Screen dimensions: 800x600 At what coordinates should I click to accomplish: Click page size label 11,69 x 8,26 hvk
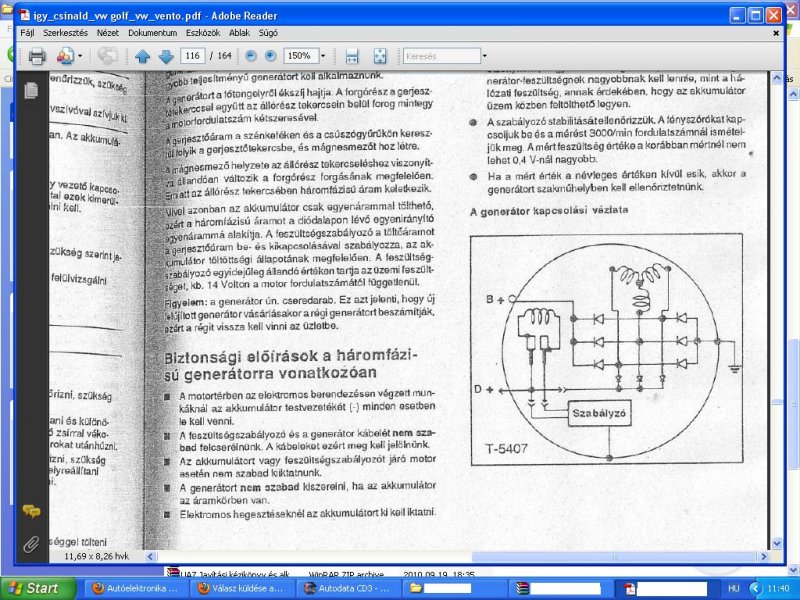(96, 557)
